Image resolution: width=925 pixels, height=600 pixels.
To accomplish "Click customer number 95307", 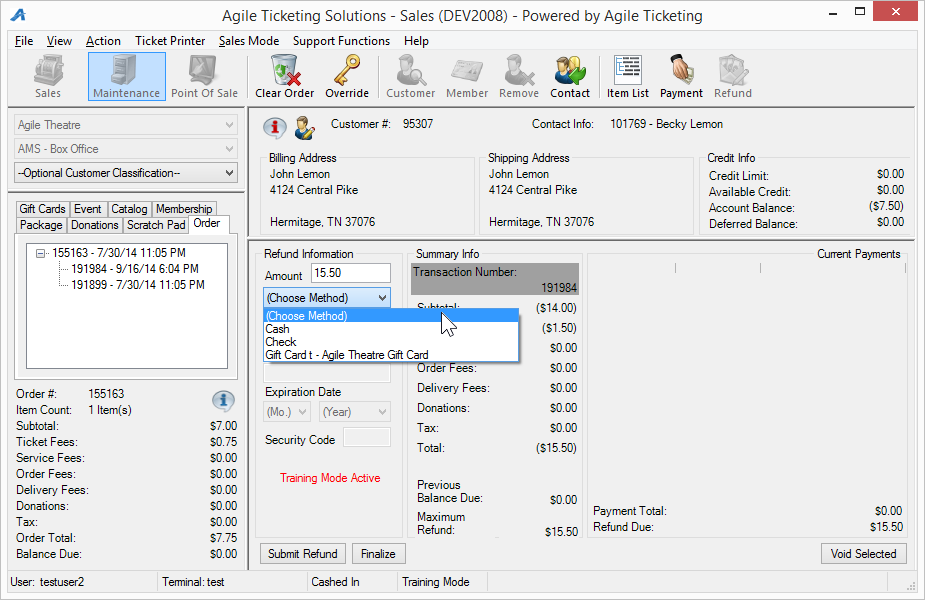I will pos(418,124).
